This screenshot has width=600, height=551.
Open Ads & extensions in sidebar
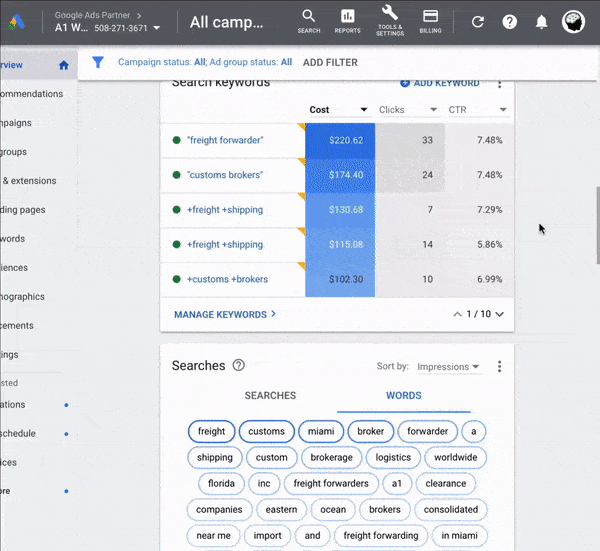pos(29,181)
